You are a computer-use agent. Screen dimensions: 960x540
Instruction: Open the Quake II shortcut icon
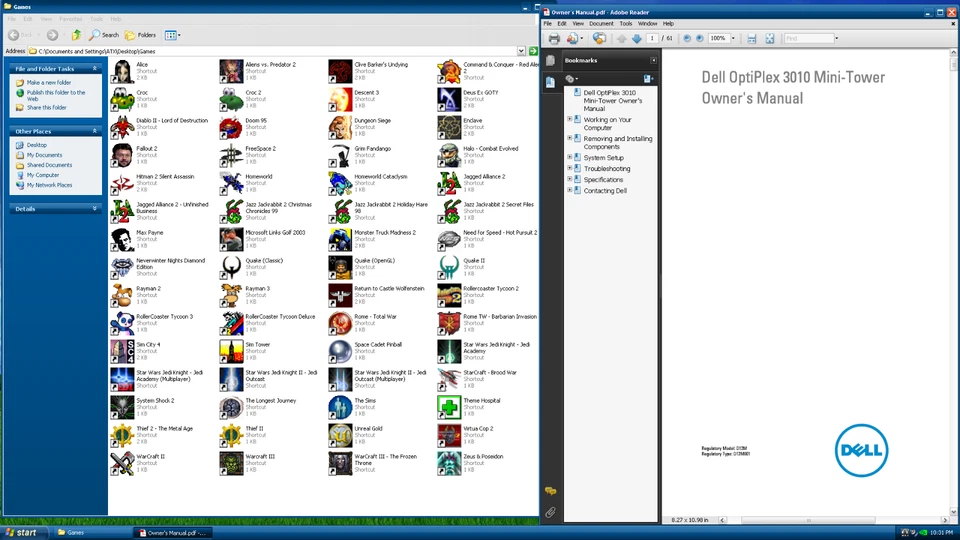point(449,268)
